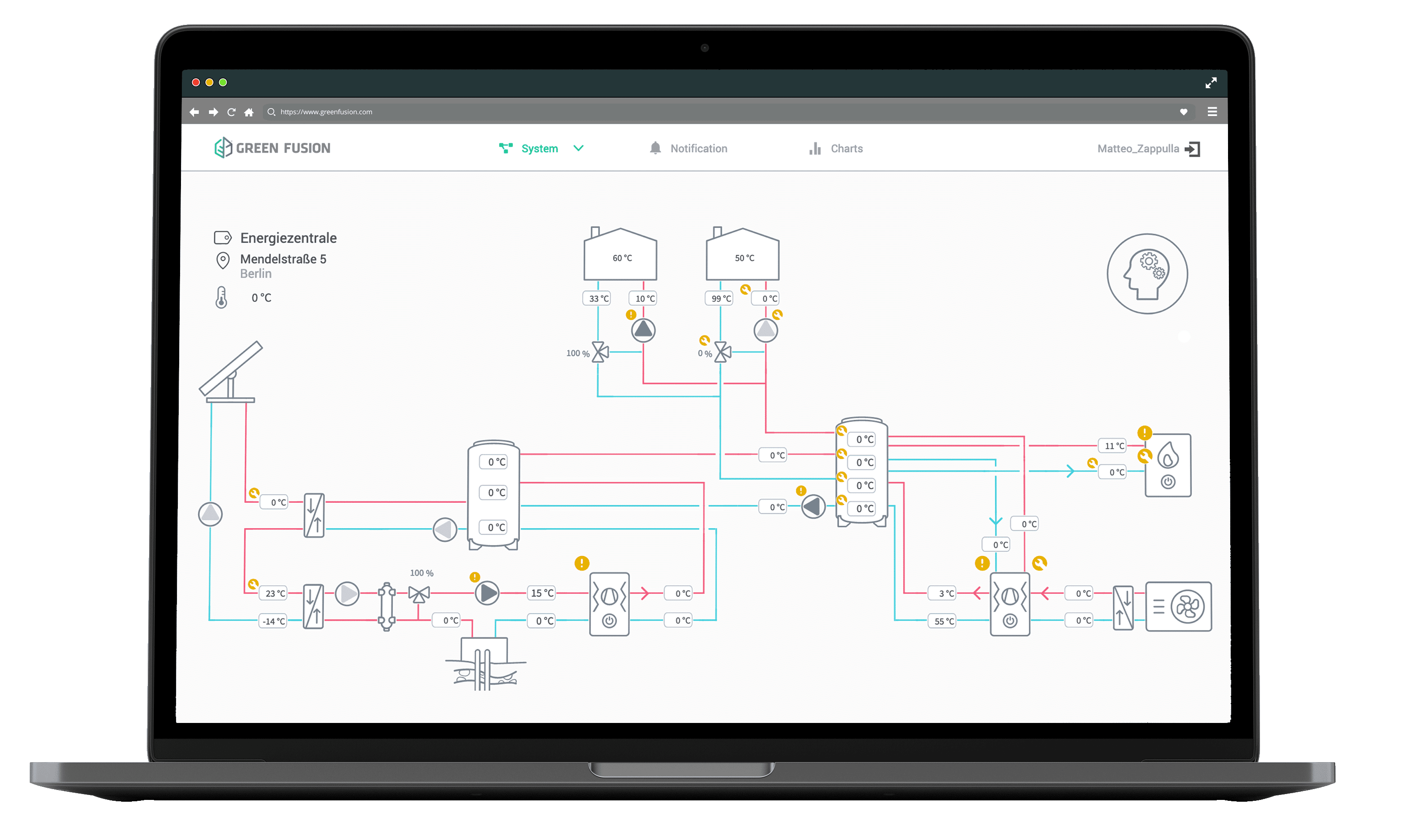The height and width of the screenshot is (840, 1409).
Task: Toggle power button on left heat pump
Action: pyautogui.click(x=609, y=621)
